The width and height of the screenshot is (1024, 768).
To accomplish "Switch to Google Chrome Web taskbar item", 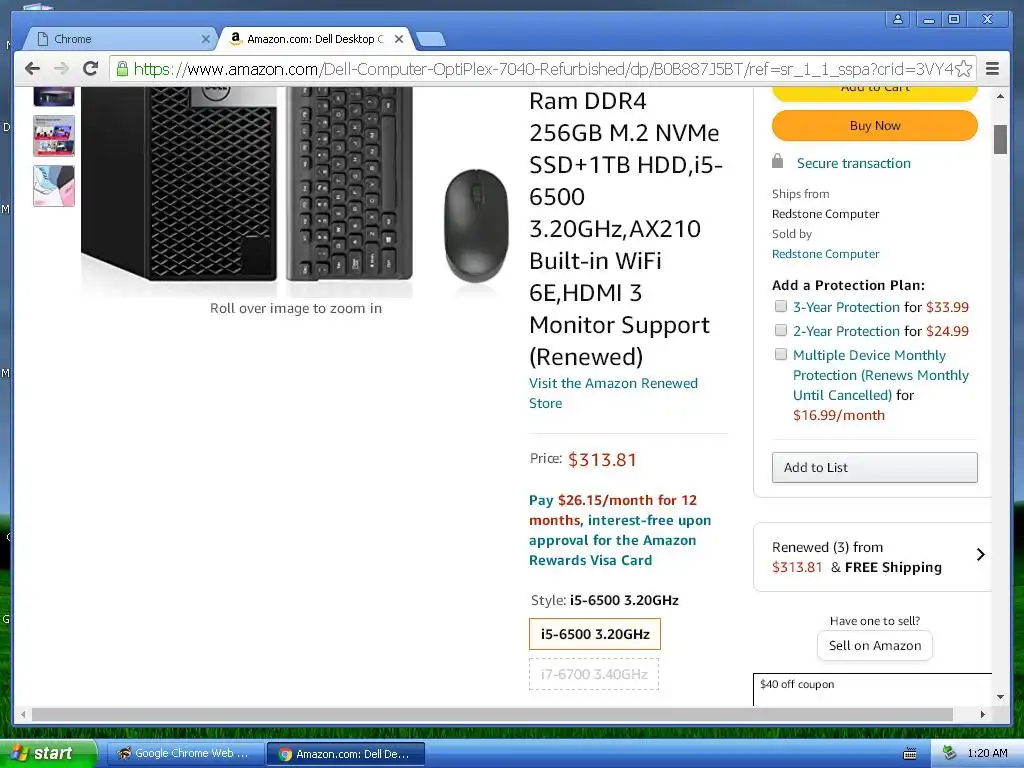I will [x=184, y=754].
